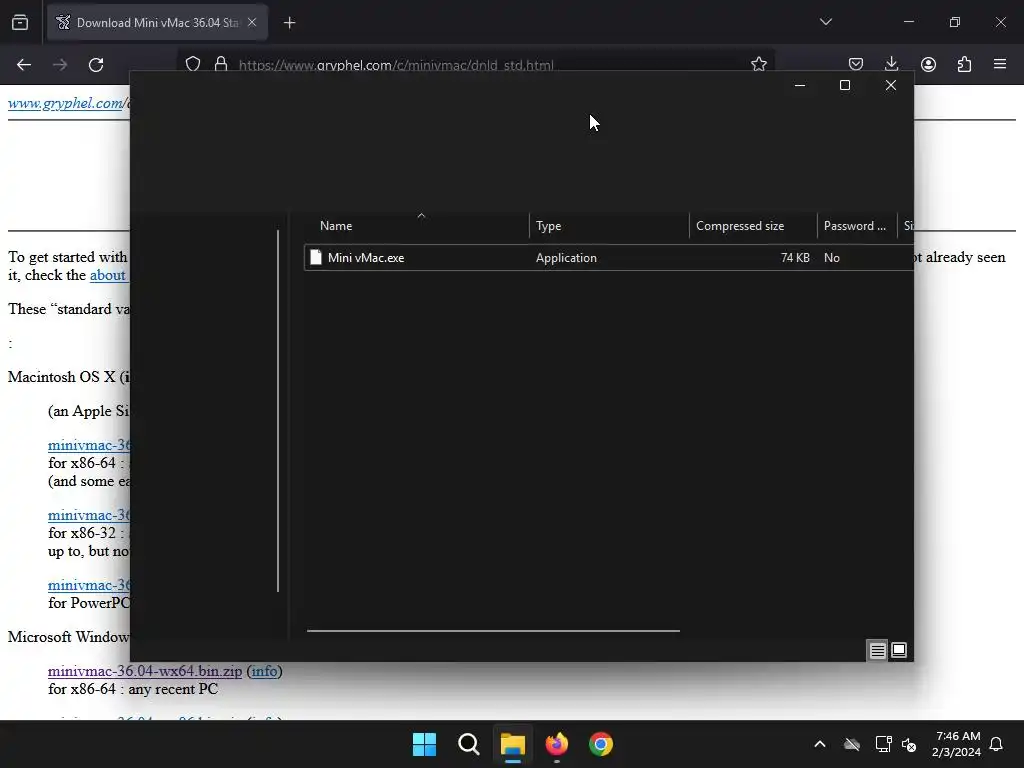Screen dimensions: 1024x768
Task: Sort by Compressed size column
Action: tap(753, 226)
